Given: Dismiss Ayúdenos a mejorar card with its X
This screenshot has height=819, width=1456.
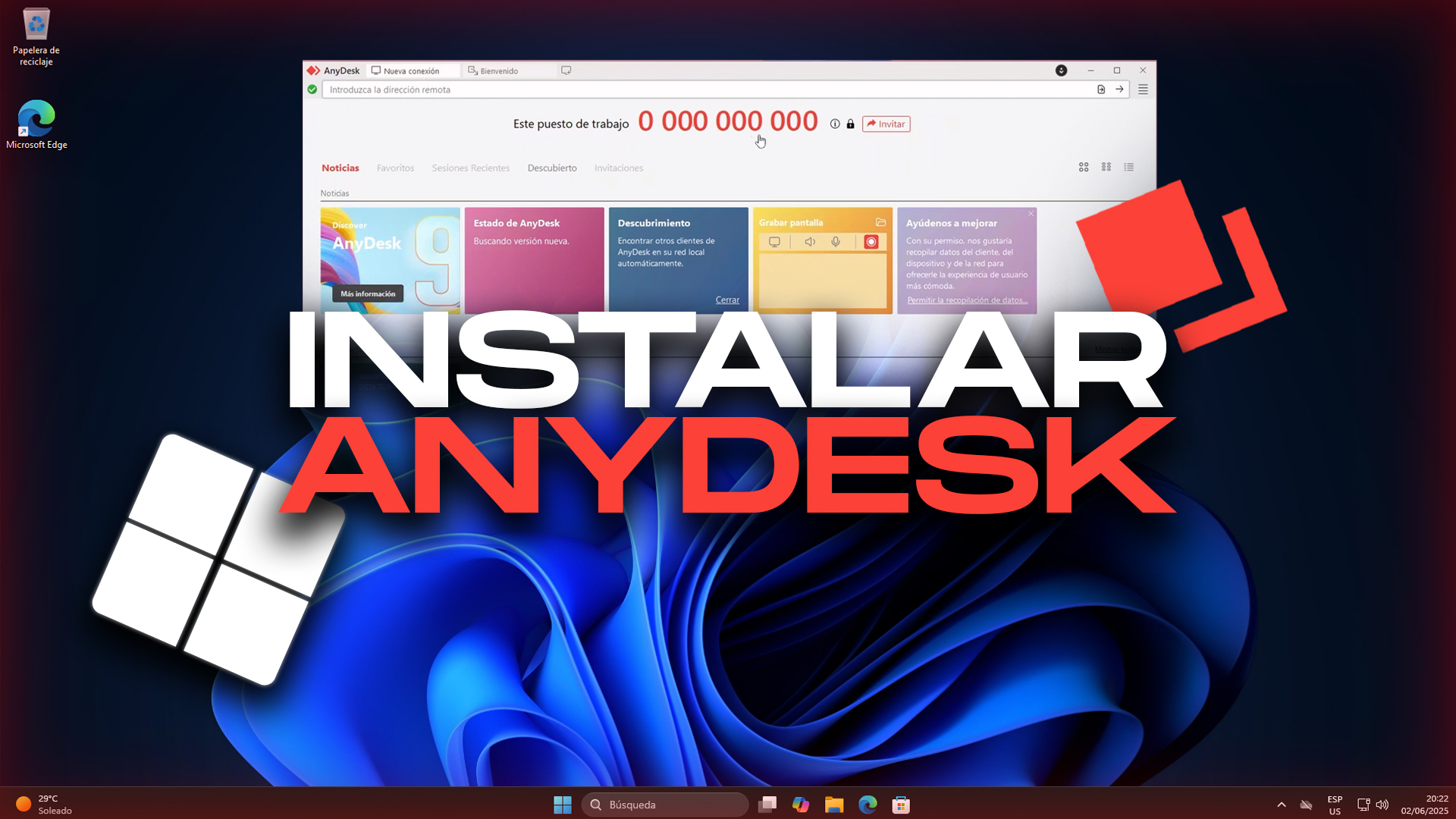Looking at the screenshot, I should [1031, 213].
